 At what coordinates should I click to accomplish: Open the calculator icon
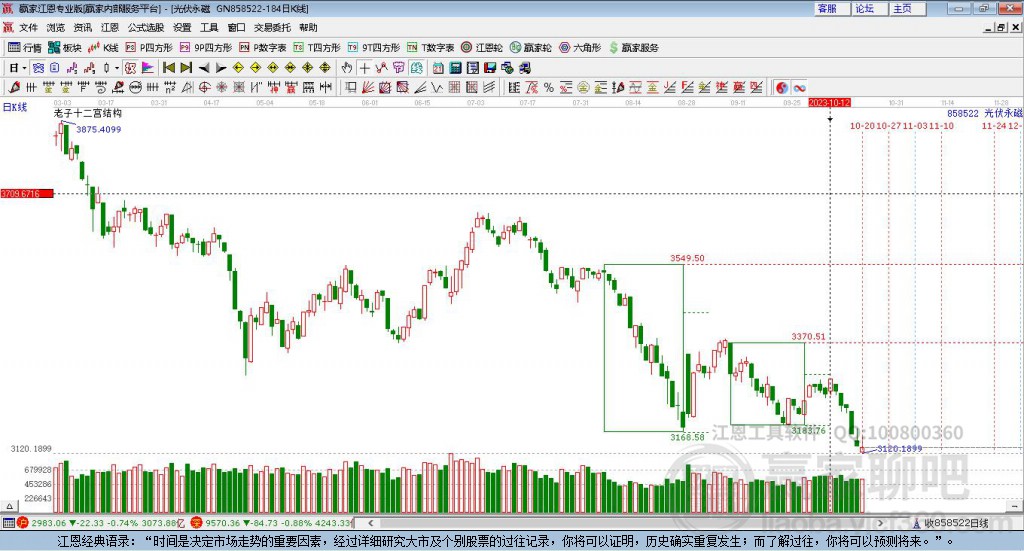456,68
